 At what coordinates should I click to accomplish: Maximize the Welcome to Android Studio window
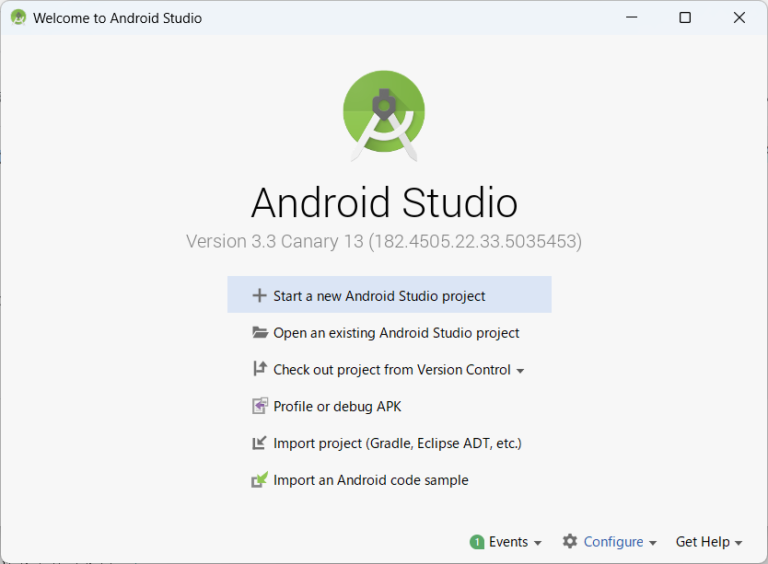point(685,18)
